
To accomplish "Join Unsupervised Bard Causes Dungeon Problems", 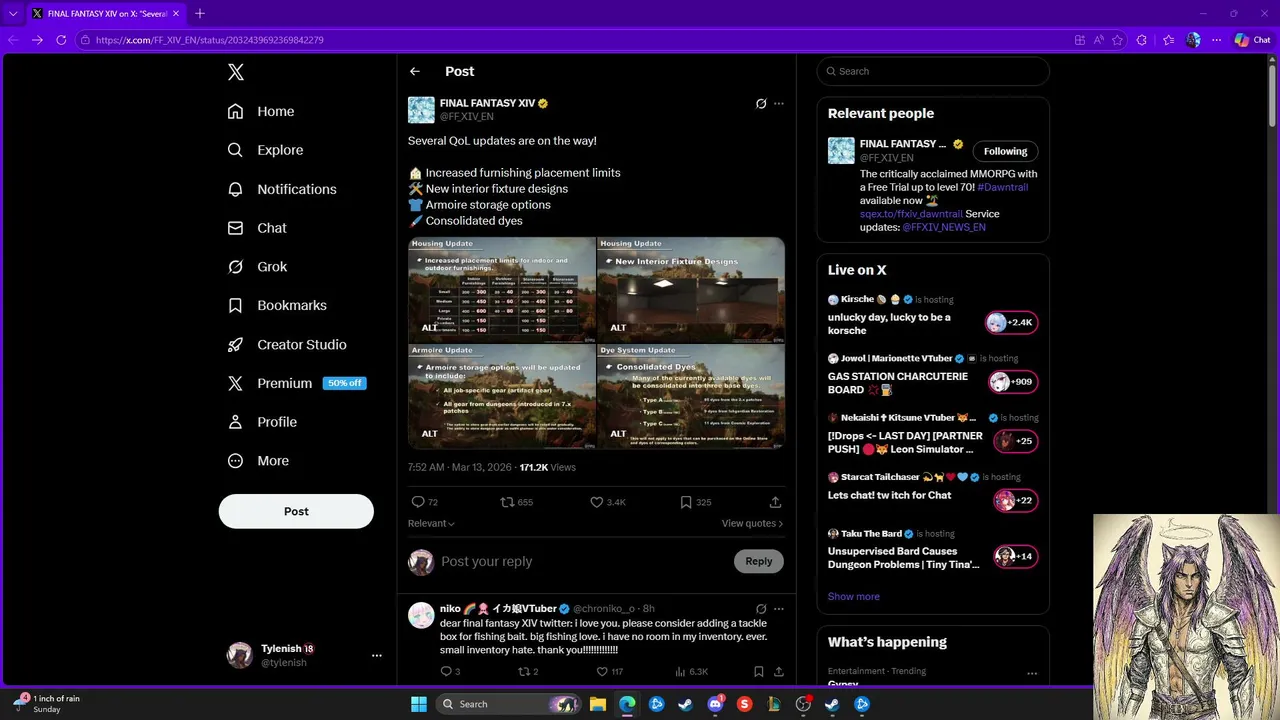I will point(1015,556).
